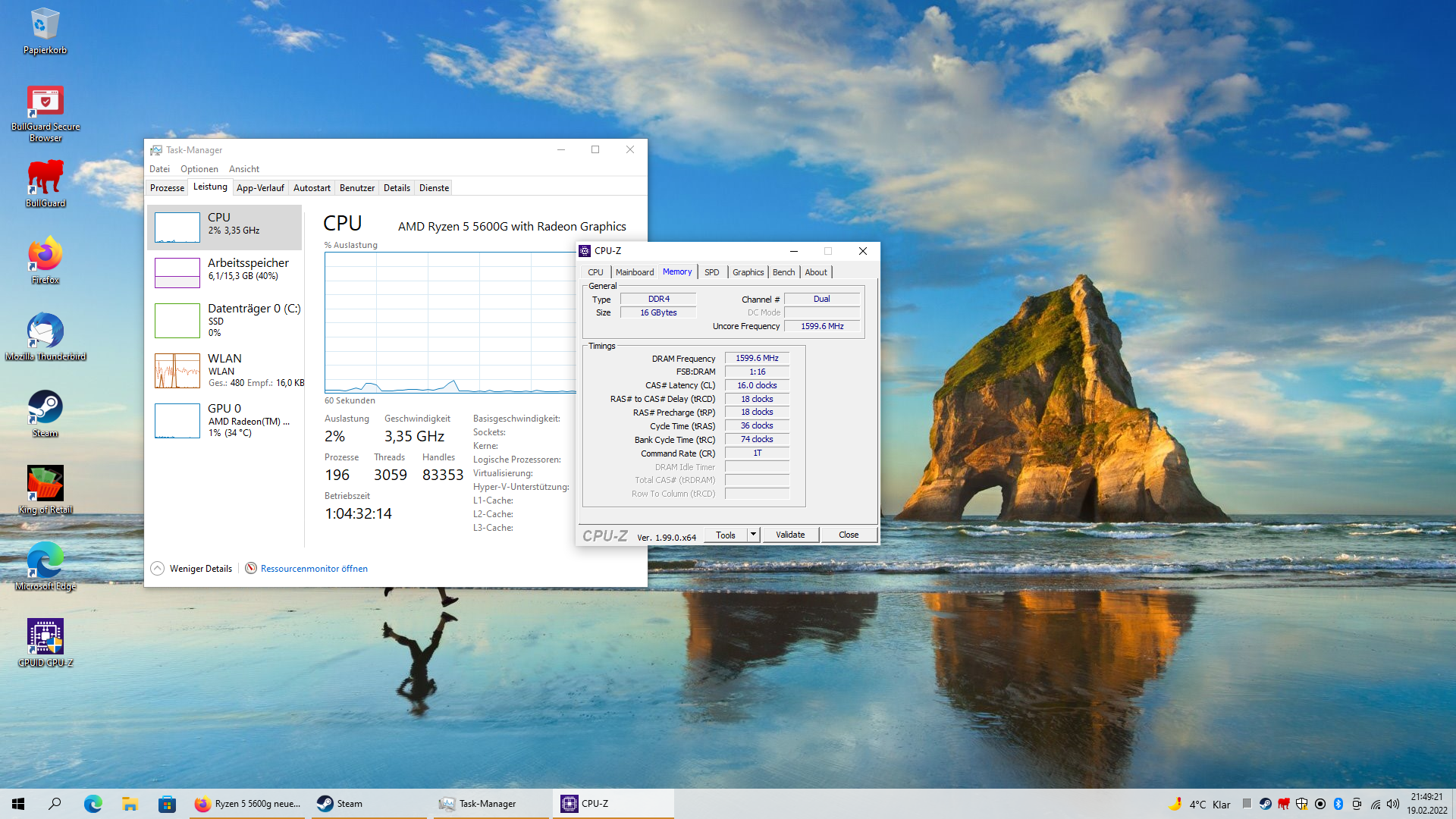
Task: Collapse Task Manager with the Weniger Details chevron
Action: (x=157, y=568)
